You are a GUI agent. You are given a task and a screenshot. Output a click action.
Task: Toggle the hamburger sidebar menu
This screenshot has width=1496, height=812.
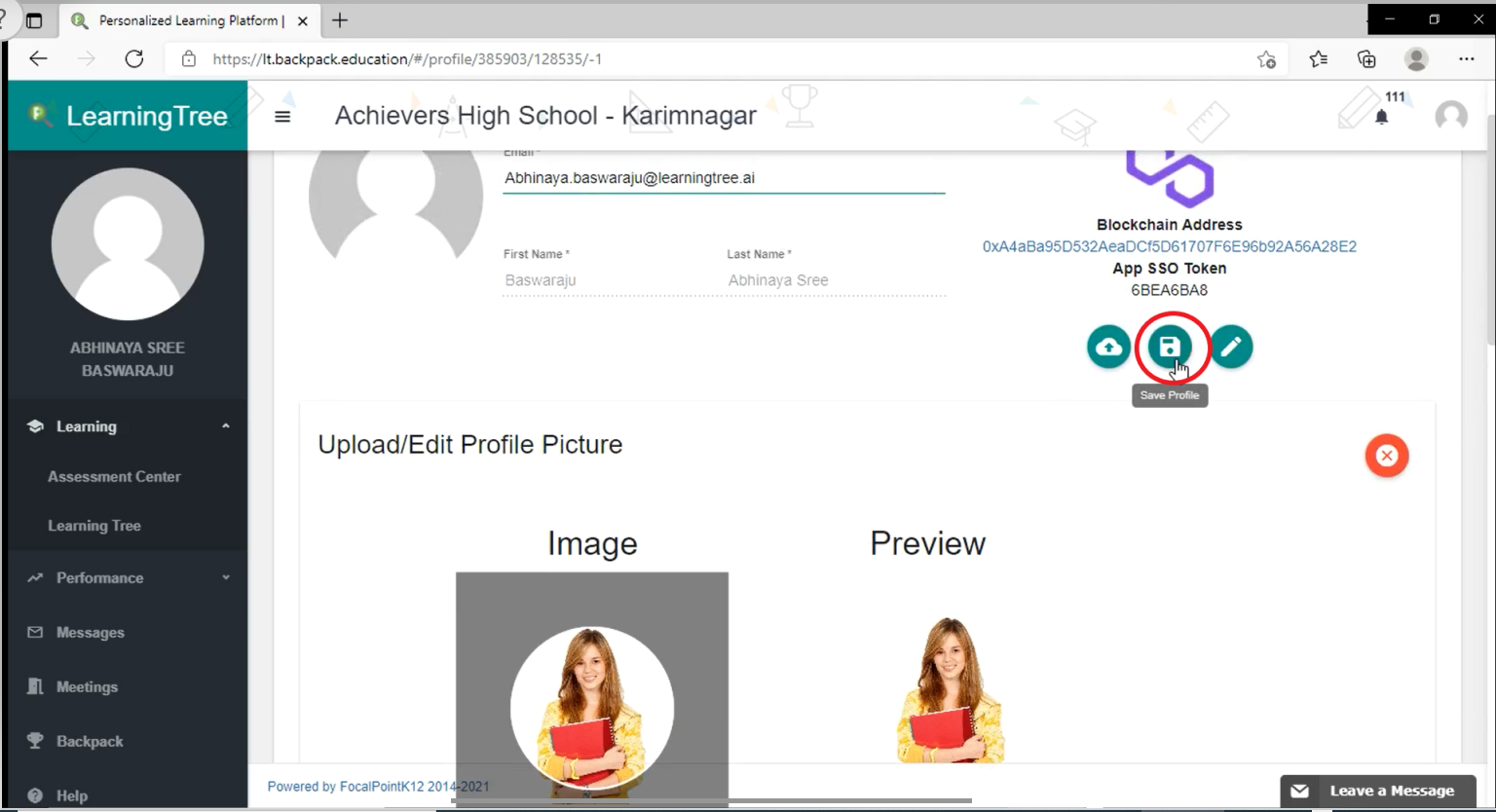282,117
